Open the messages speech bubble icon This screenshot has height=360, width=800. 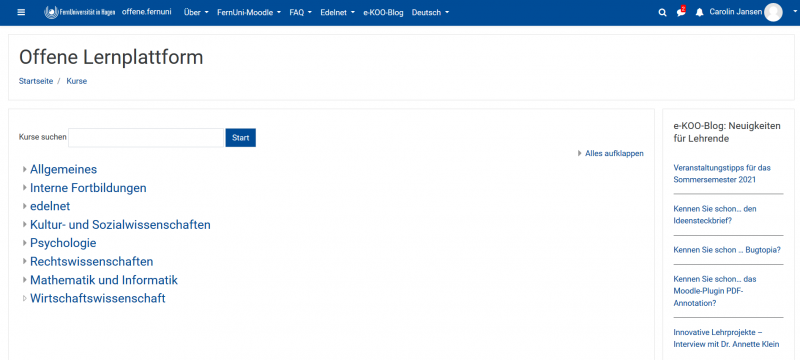(681, 12)
